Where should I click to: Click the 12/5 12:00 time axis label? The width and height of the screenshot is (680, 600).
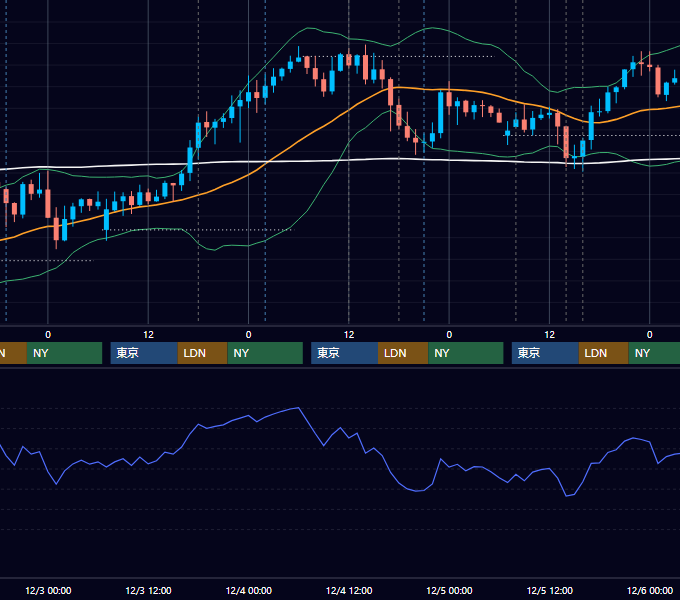click(549, 590)
